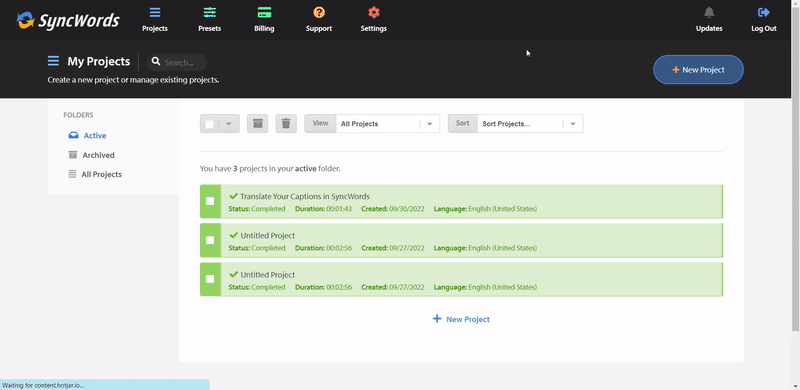Click the Duration: 00:01:43 text

pyautogui.click(x=323, y=209)
